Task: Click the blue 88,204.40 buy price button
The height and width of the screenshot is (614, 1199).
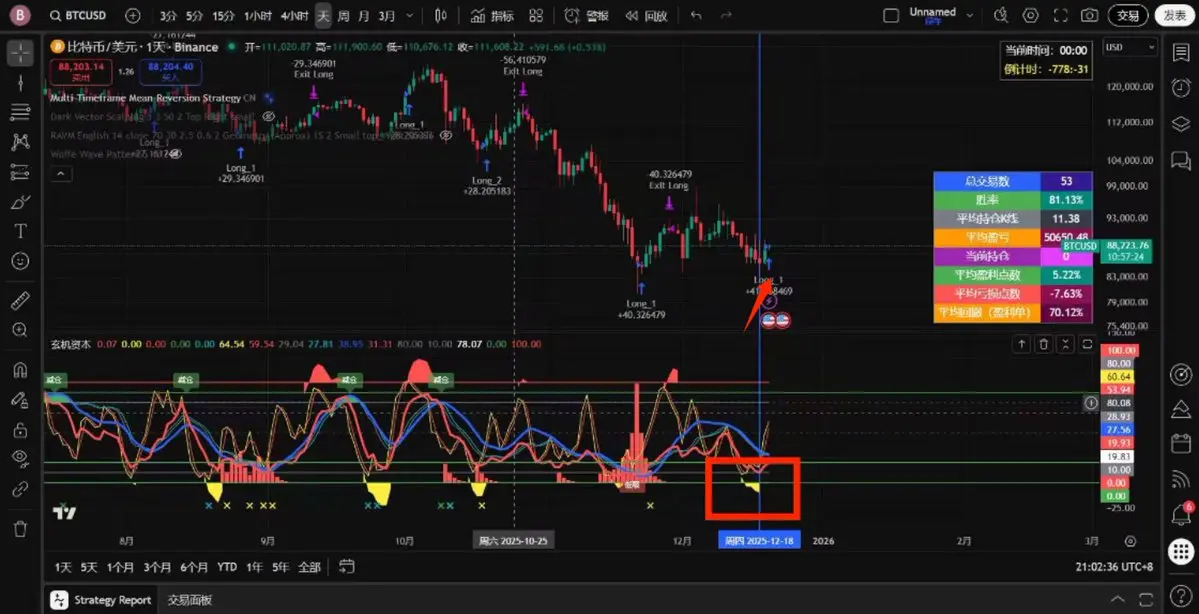Action: [171, 72]
